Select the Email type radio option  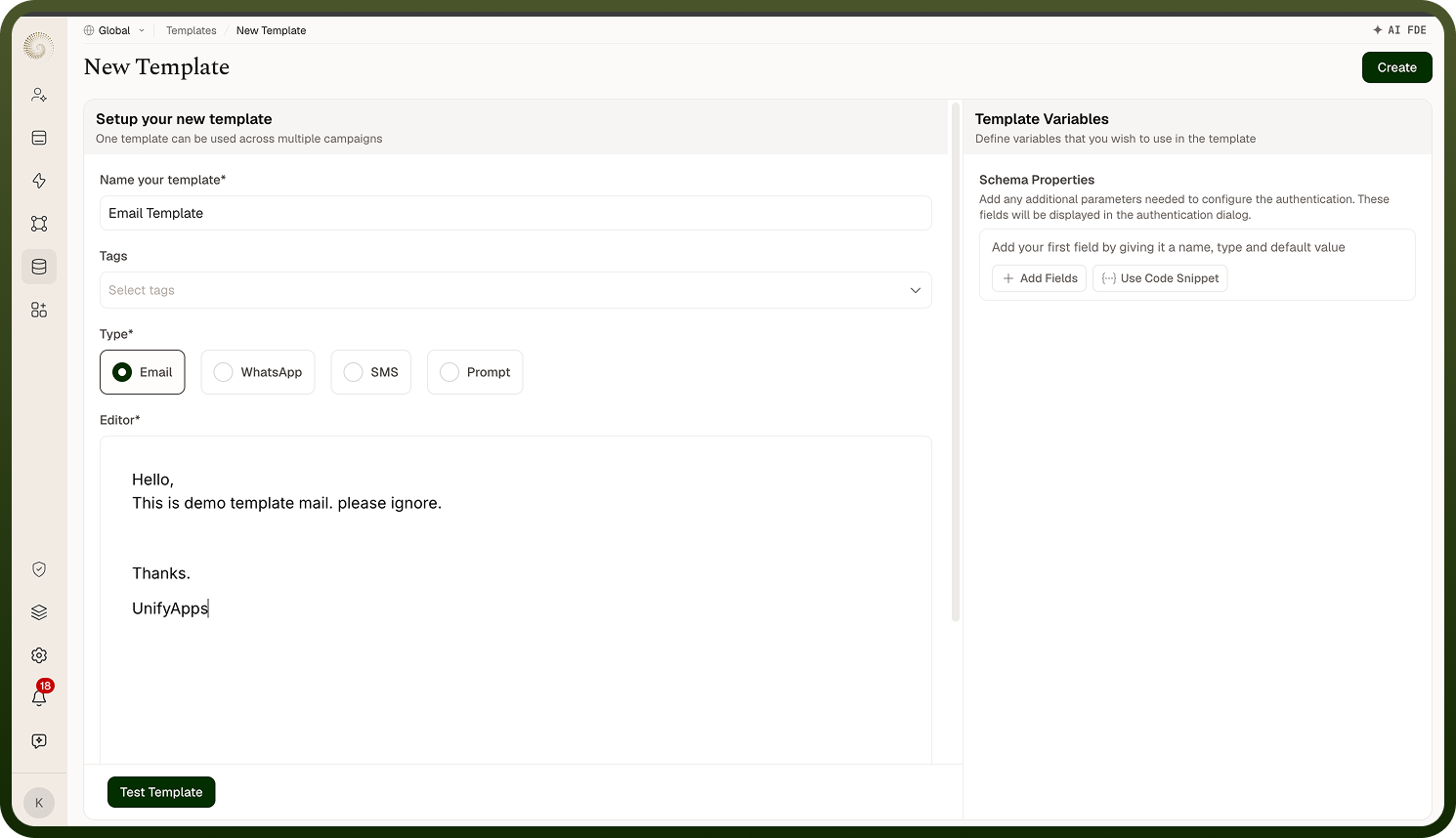pyautogui.click(x=143, y=372)
